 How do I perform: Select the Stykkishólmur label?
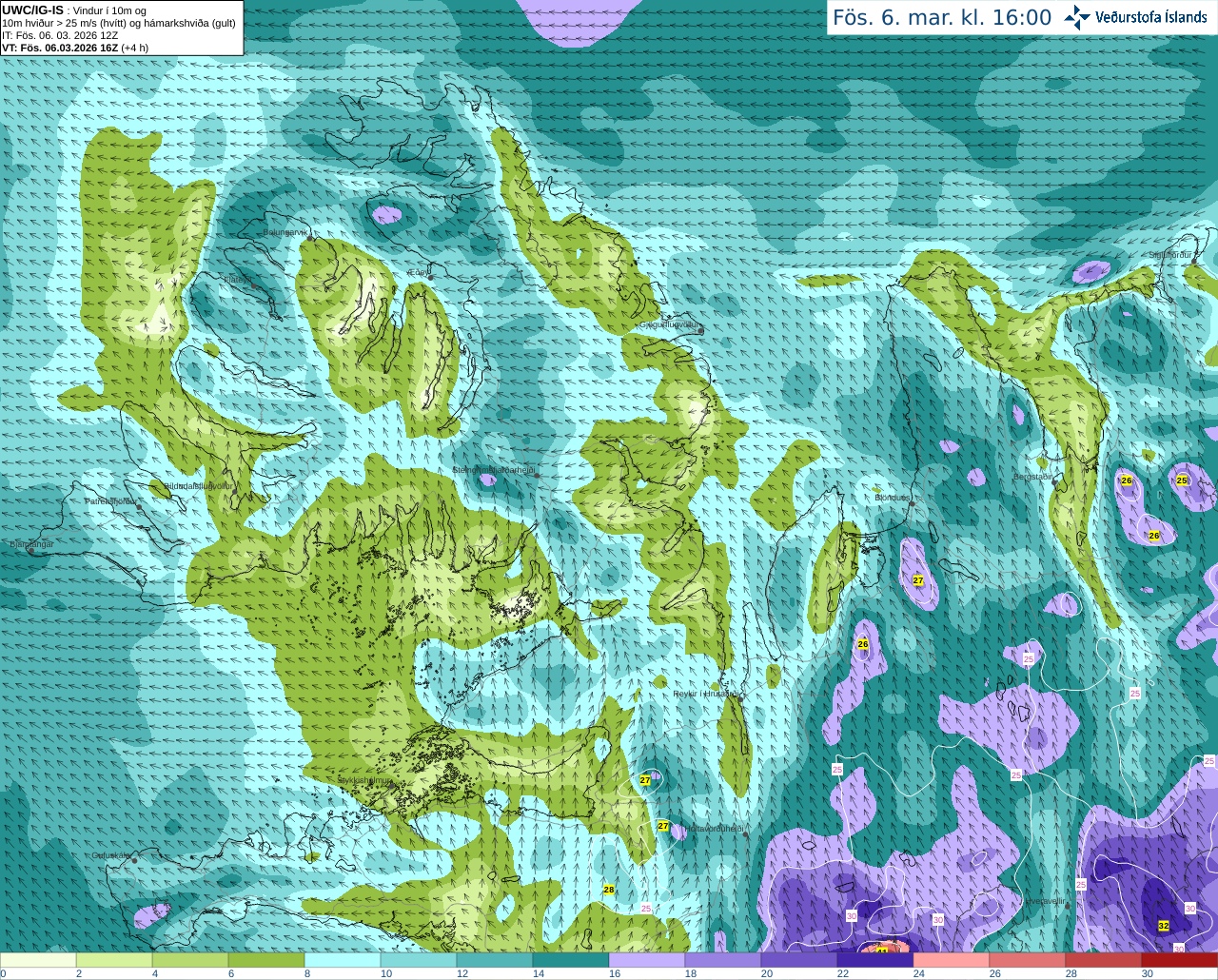[364, 780]
